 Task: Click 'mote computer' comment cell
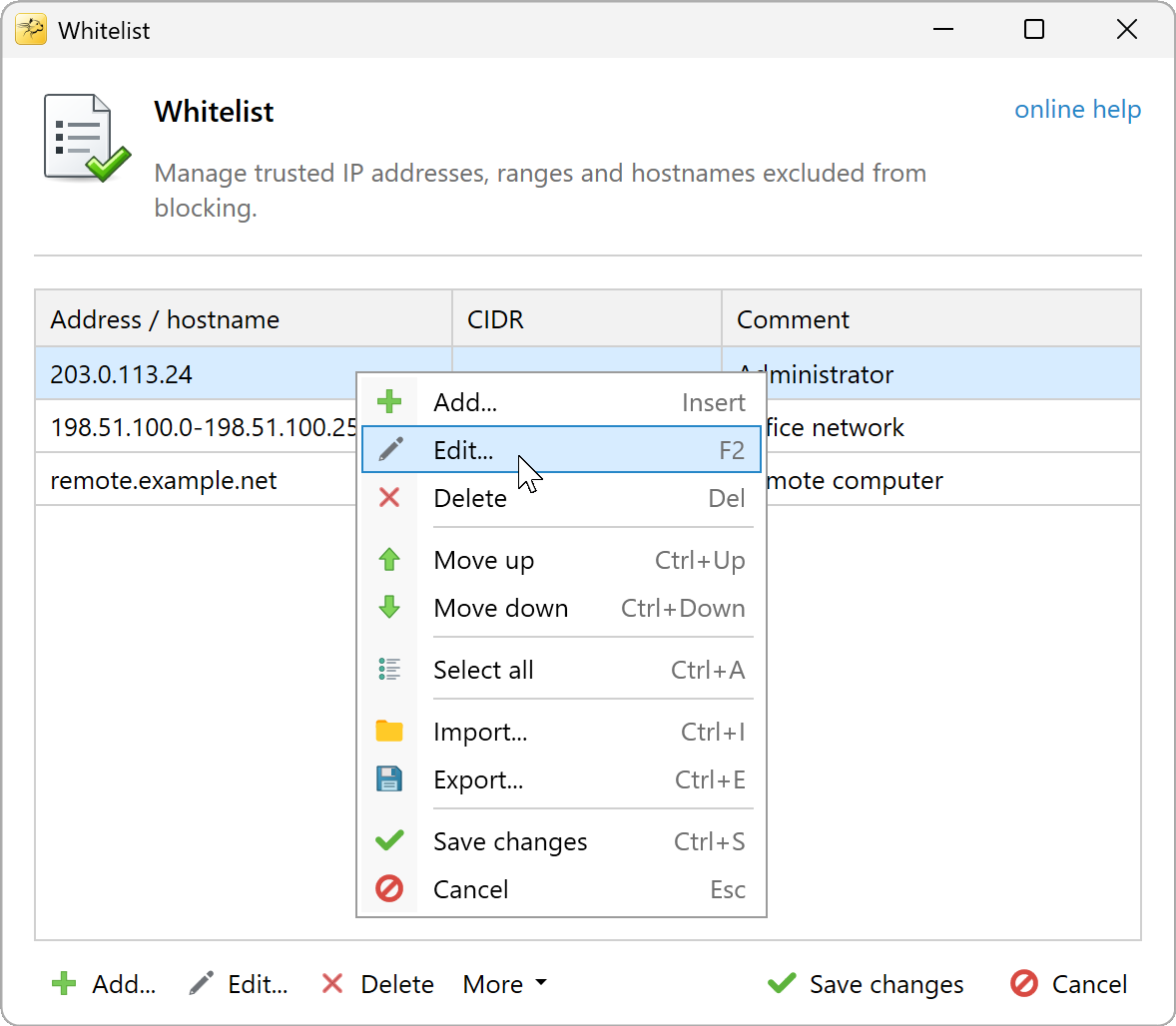pyautogui.click(x=952, y=480)
